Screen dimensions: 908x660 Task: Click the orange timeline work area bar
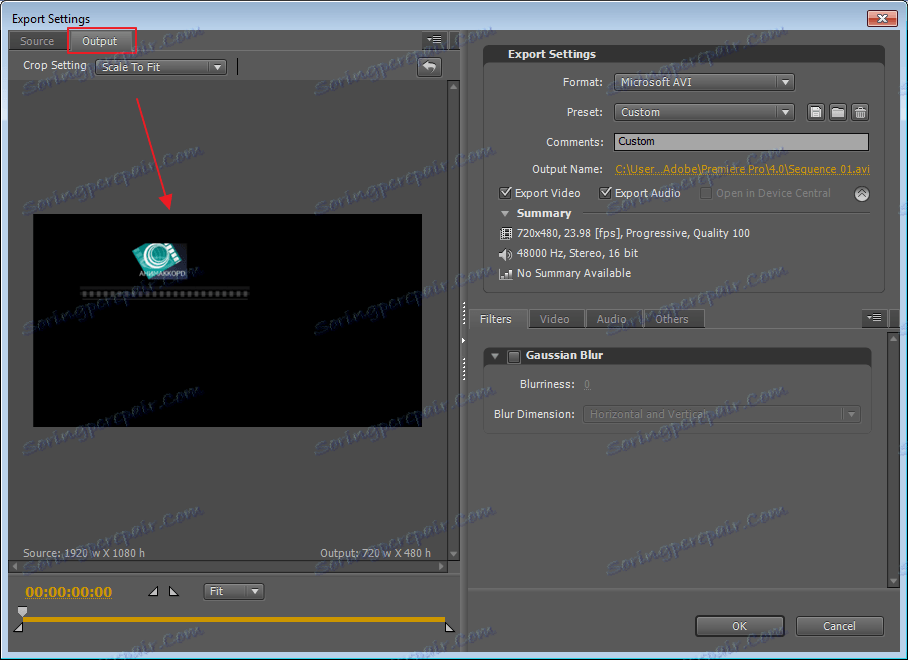pos(234,619)
